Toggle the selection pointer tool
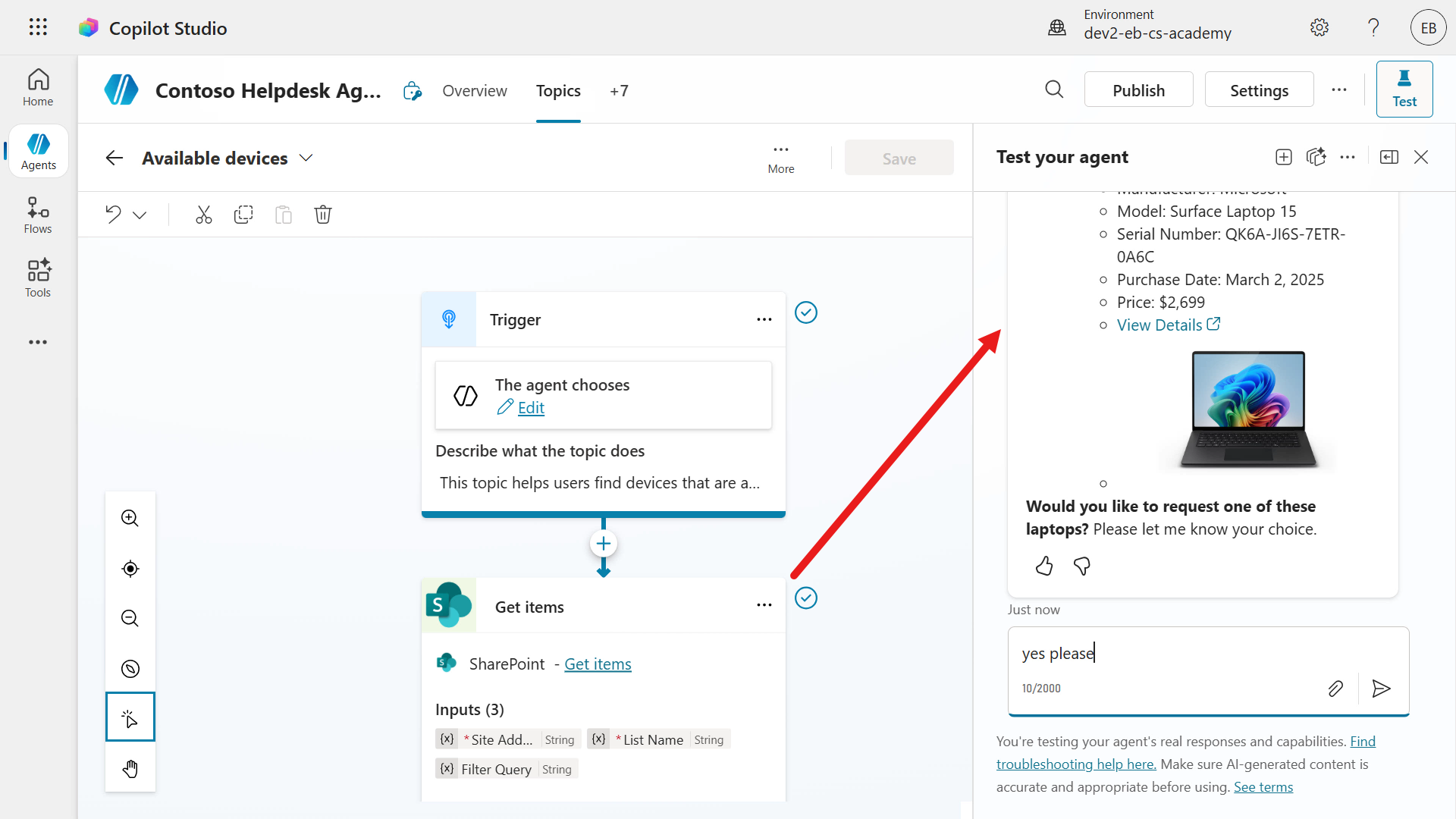This screenshot has height=819, width=1456. coord(130,717)
